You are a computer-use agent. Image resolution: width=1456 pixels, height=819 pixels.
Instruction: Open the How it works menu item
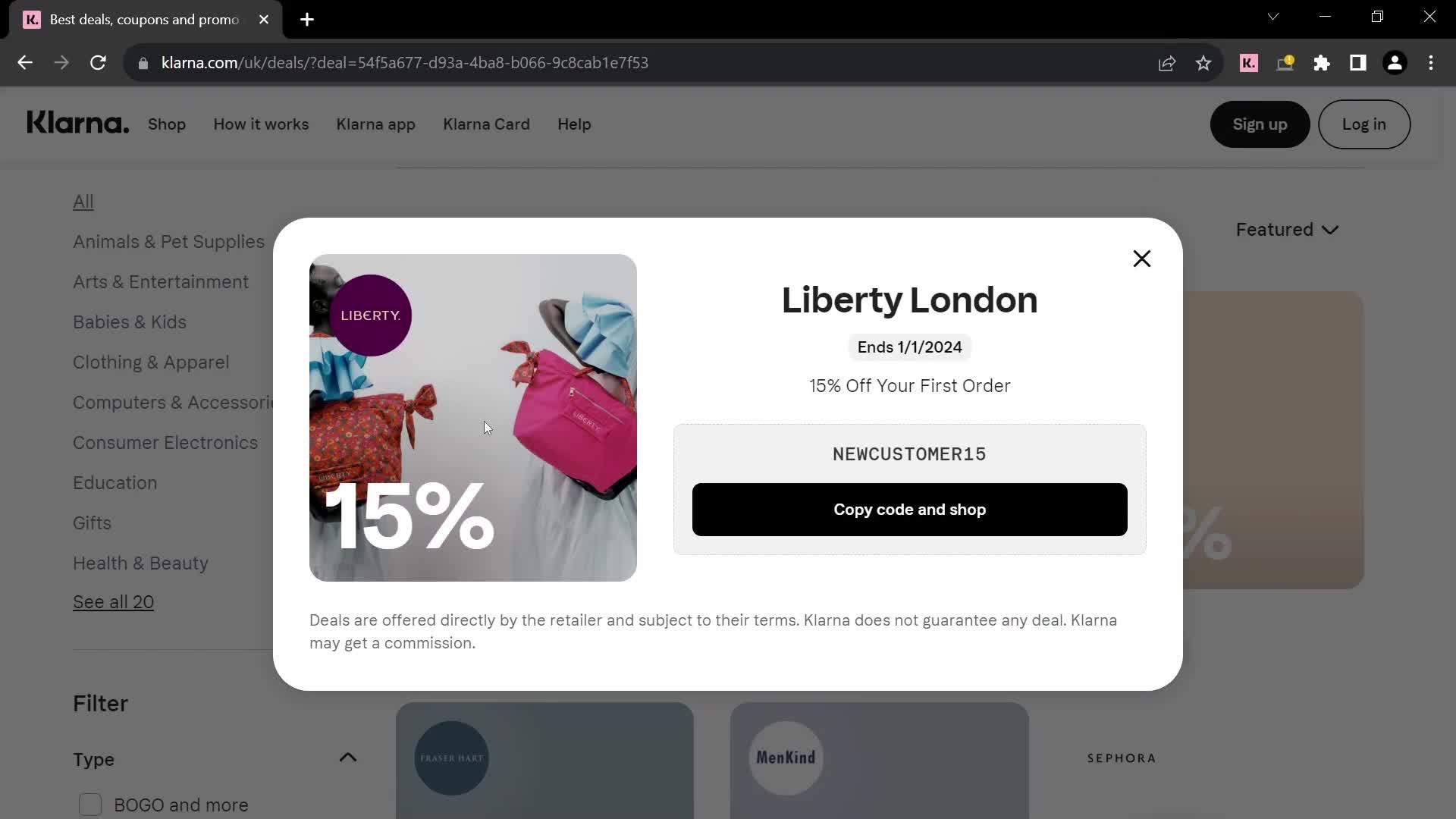(261, 124)
